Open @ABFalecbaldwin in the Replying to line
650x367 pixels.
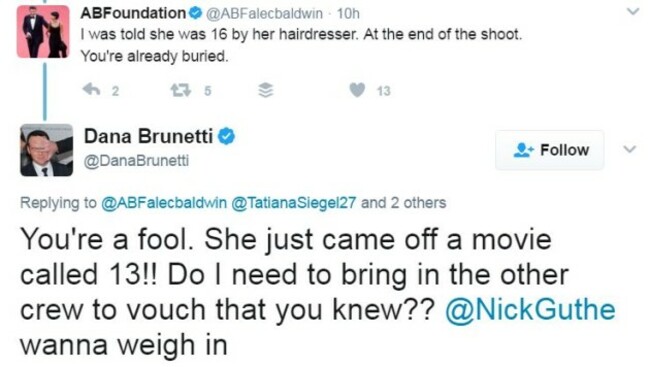click(164, 203)
